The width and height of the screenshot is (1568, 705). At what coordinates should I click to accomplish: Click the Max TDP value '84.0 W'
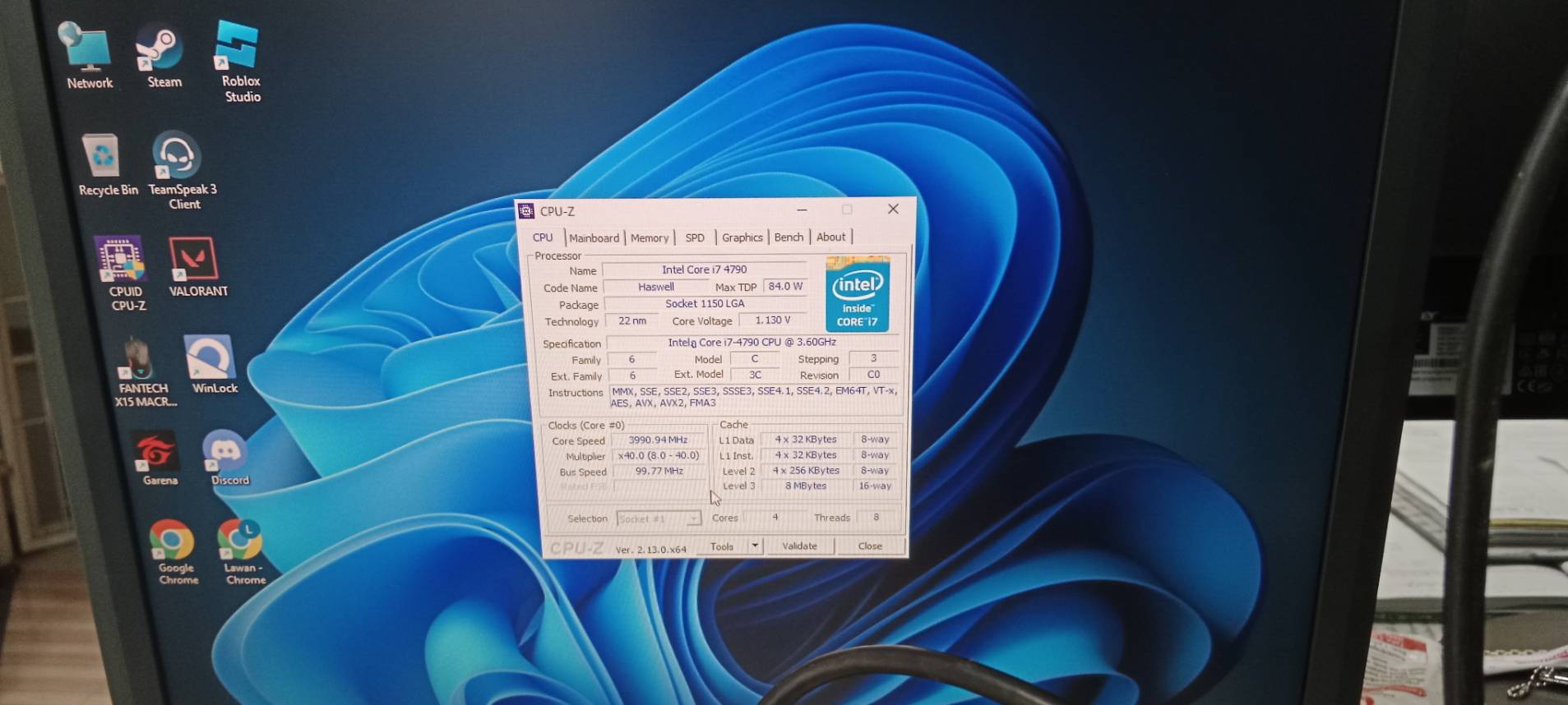[785, 286]
